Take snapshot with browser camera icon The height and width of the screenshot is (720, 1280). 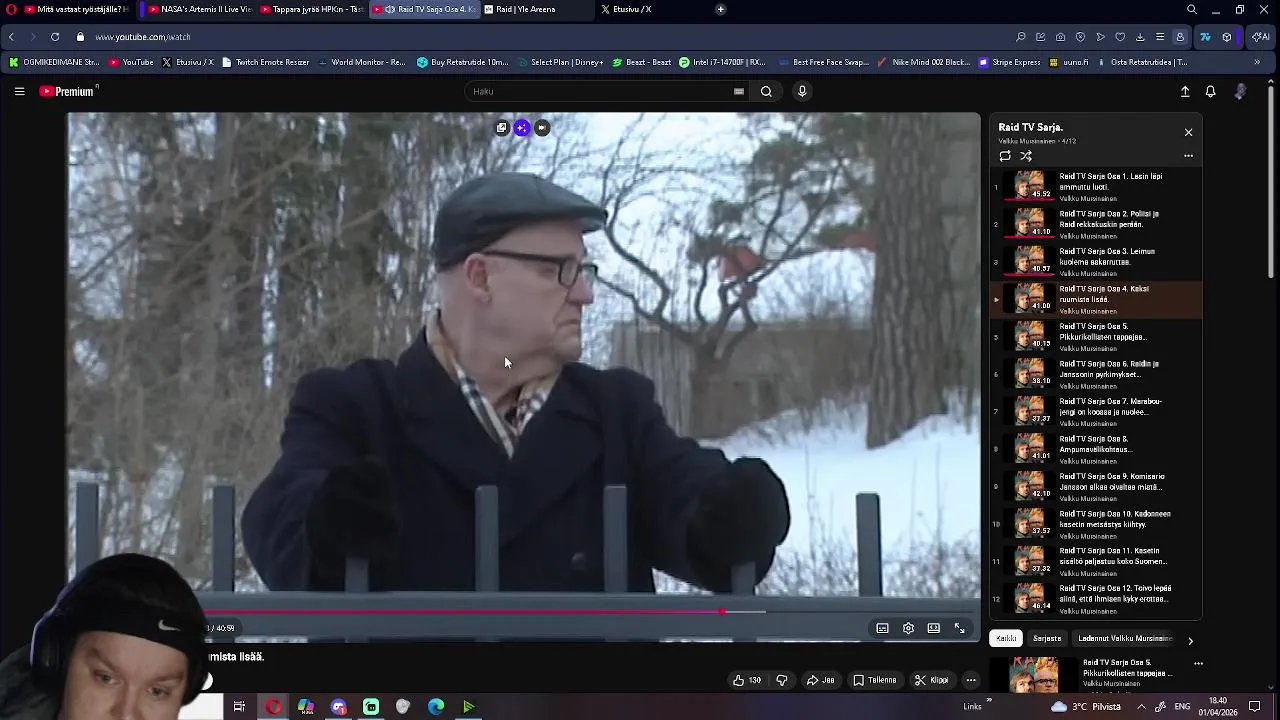coord(1060,37)
